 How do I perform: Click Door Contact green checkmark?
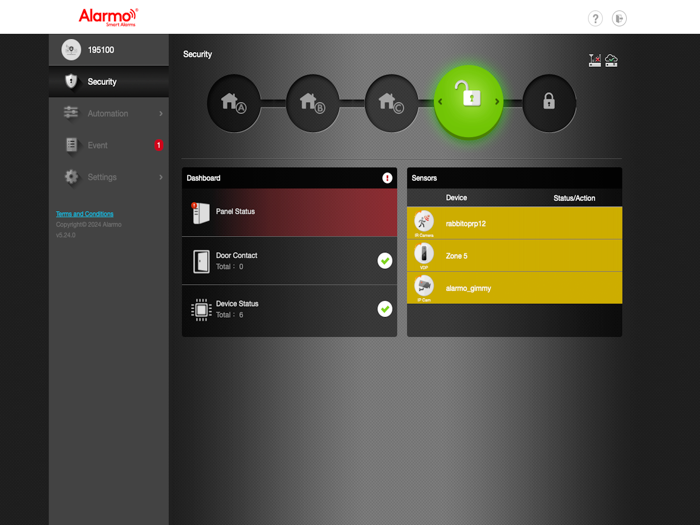pyautogui.click(x=385, y=261)
